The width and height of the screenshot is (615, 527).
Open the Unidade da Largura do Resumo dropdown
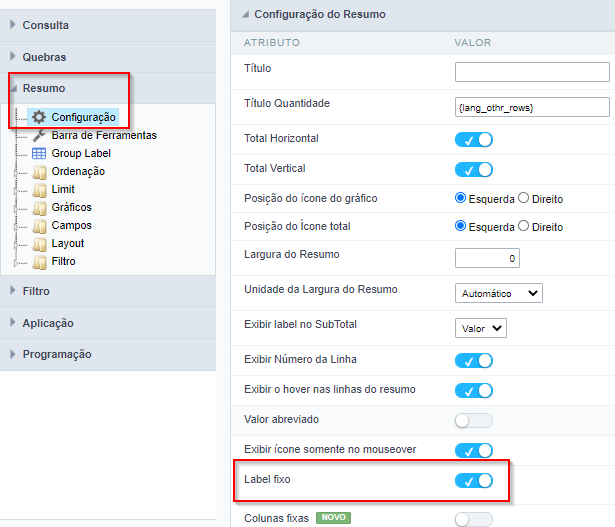click(499, 293)
